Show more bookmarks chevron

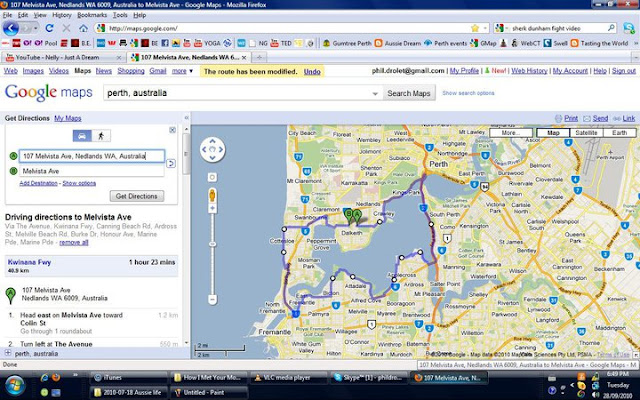tap(636, 43)
